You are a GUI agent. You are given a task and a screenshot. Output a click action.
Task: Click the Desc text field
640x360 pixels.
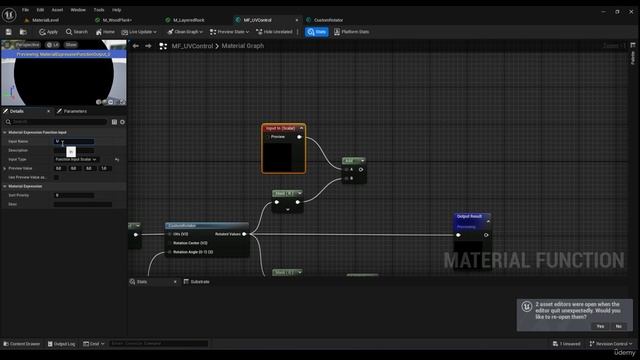83,204
